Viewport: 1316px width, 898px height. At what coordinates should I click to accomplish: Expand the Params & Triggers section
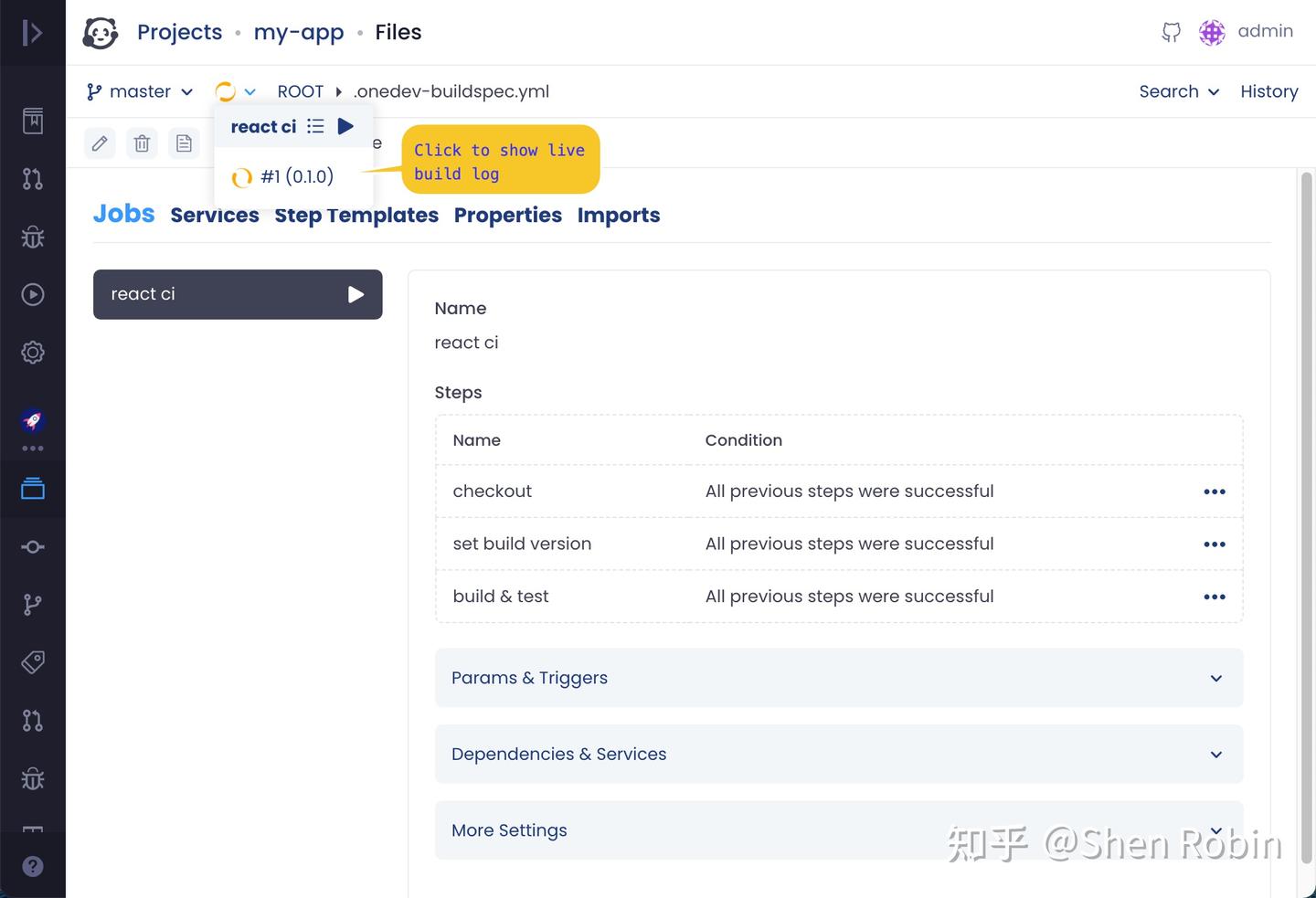(x=839, y=678)
